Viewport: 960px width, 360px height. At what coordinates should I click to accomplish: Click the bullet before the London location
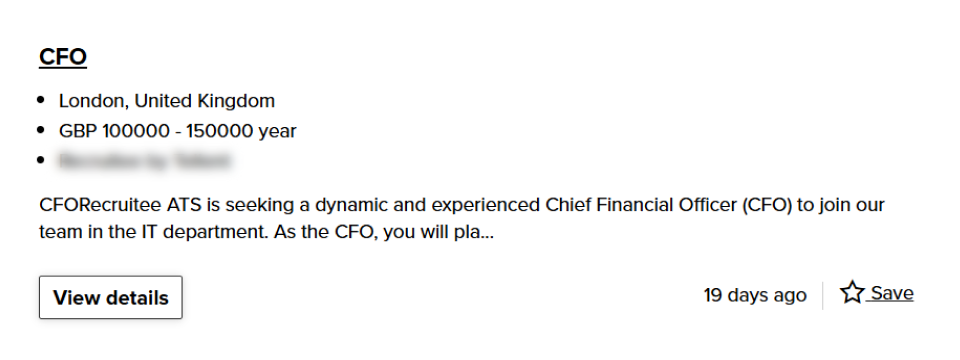pyautogui.click(x=41, y=100)
